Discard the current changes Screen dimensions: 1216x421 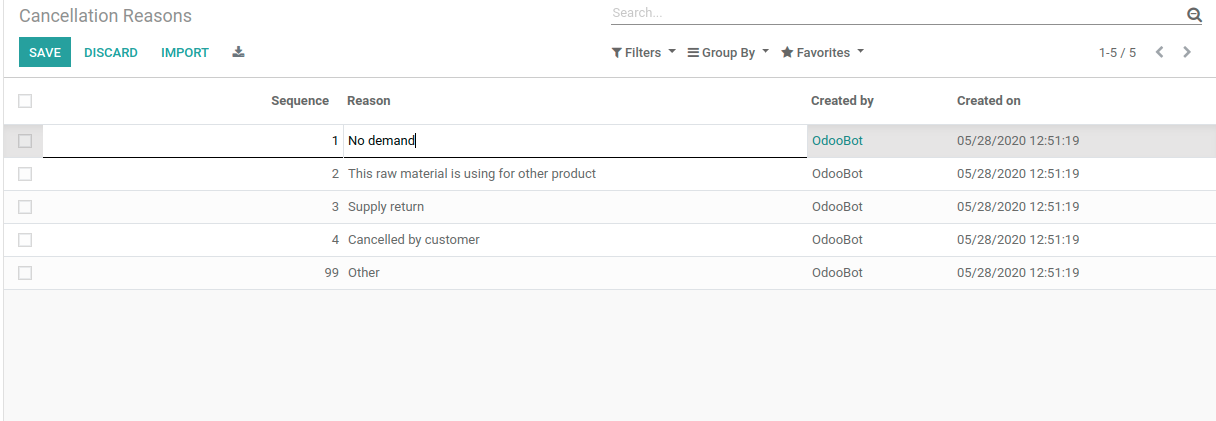[x=111, y=52]
